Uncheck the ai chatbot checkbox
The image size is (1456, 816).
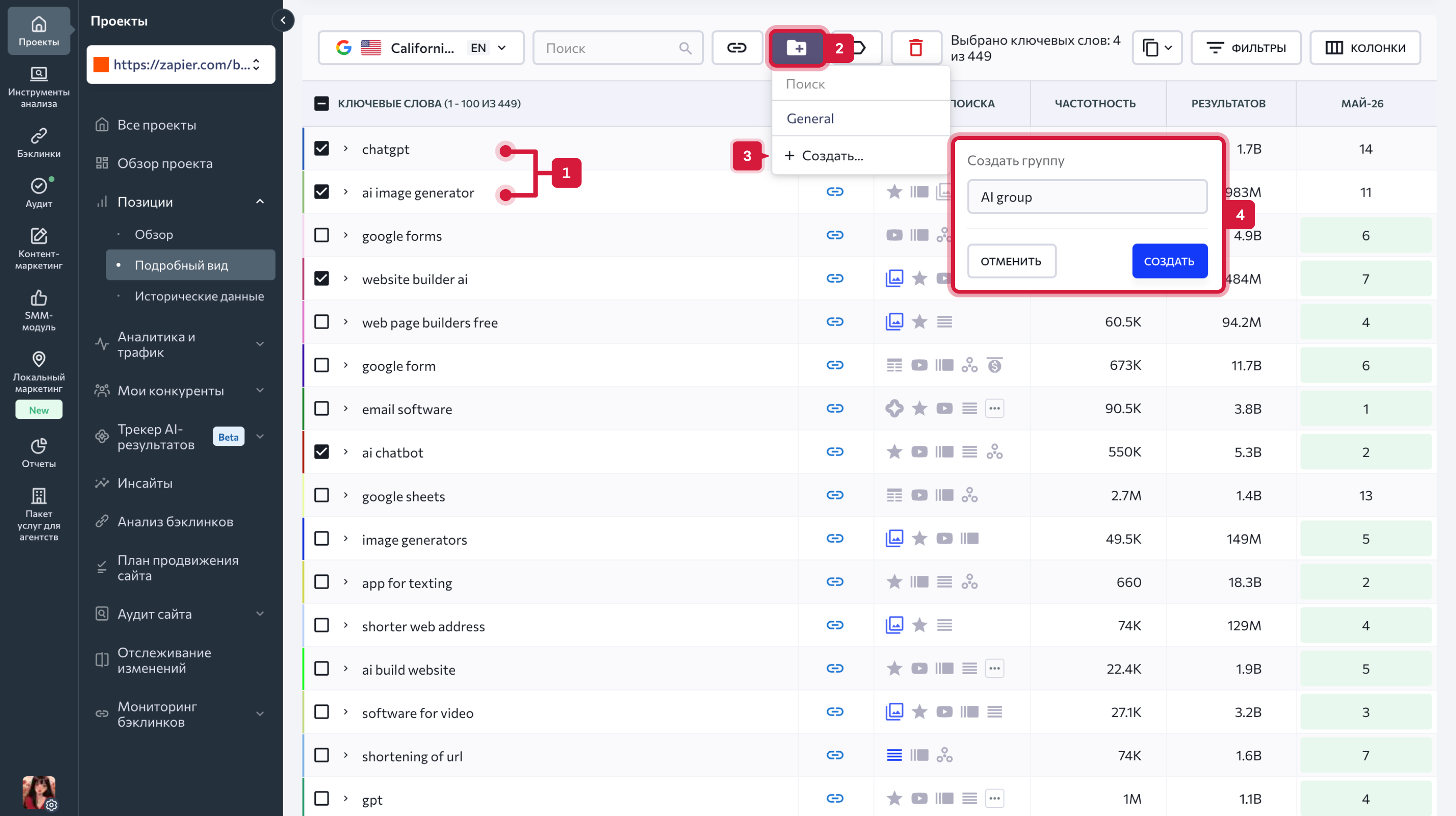pyautogui.click(x=321, y=451)
